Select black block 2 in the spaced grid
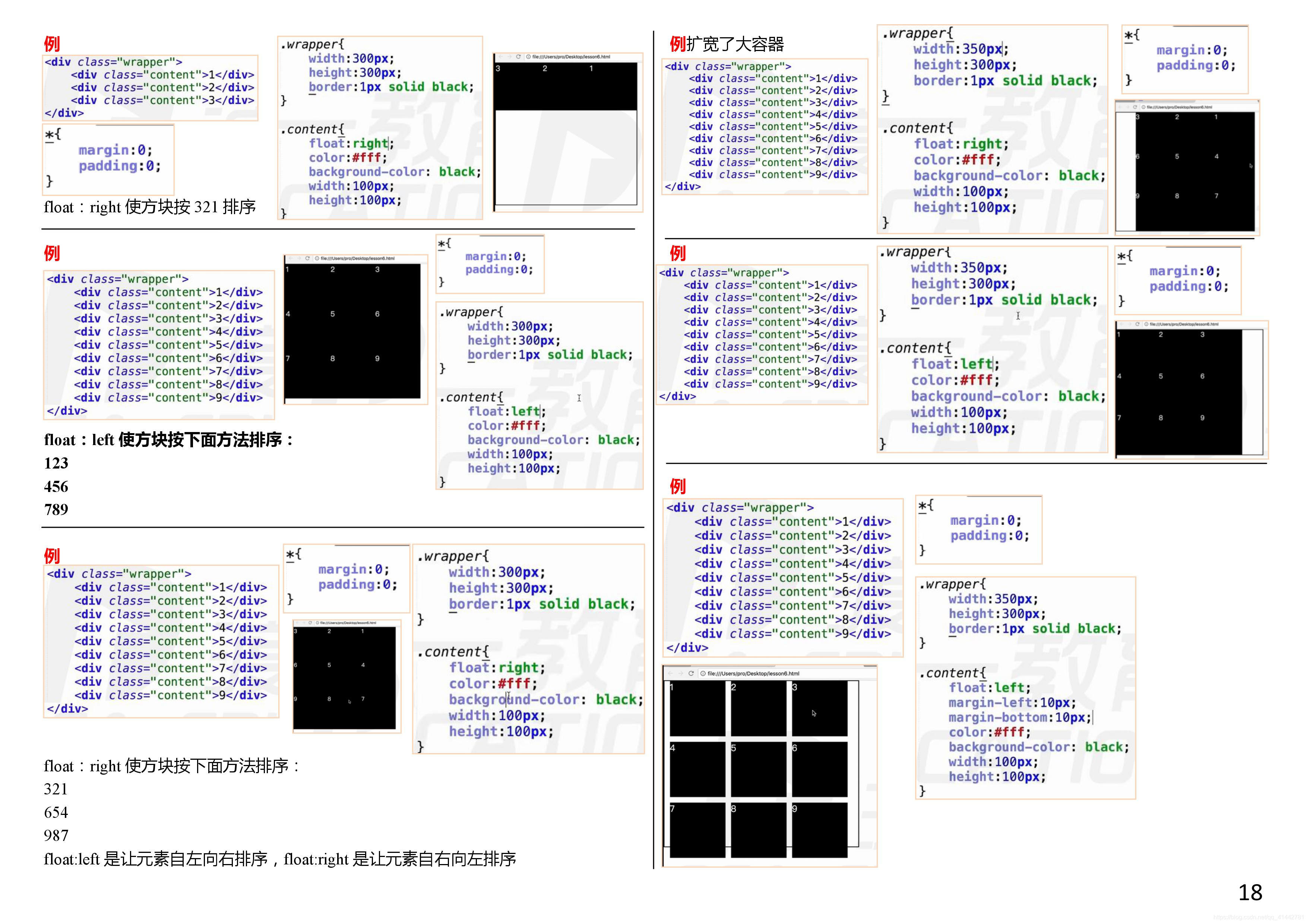Screen dimensions: 1307x924 point(758,708)
